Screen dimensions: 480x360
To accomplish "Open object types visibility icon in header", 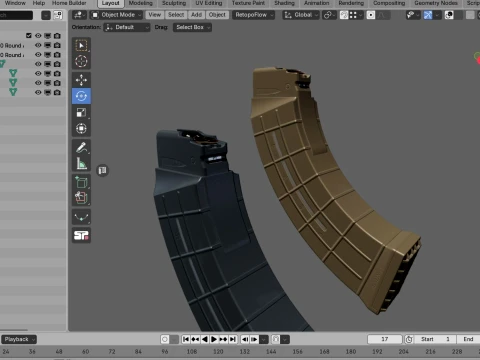I will 413,15.
